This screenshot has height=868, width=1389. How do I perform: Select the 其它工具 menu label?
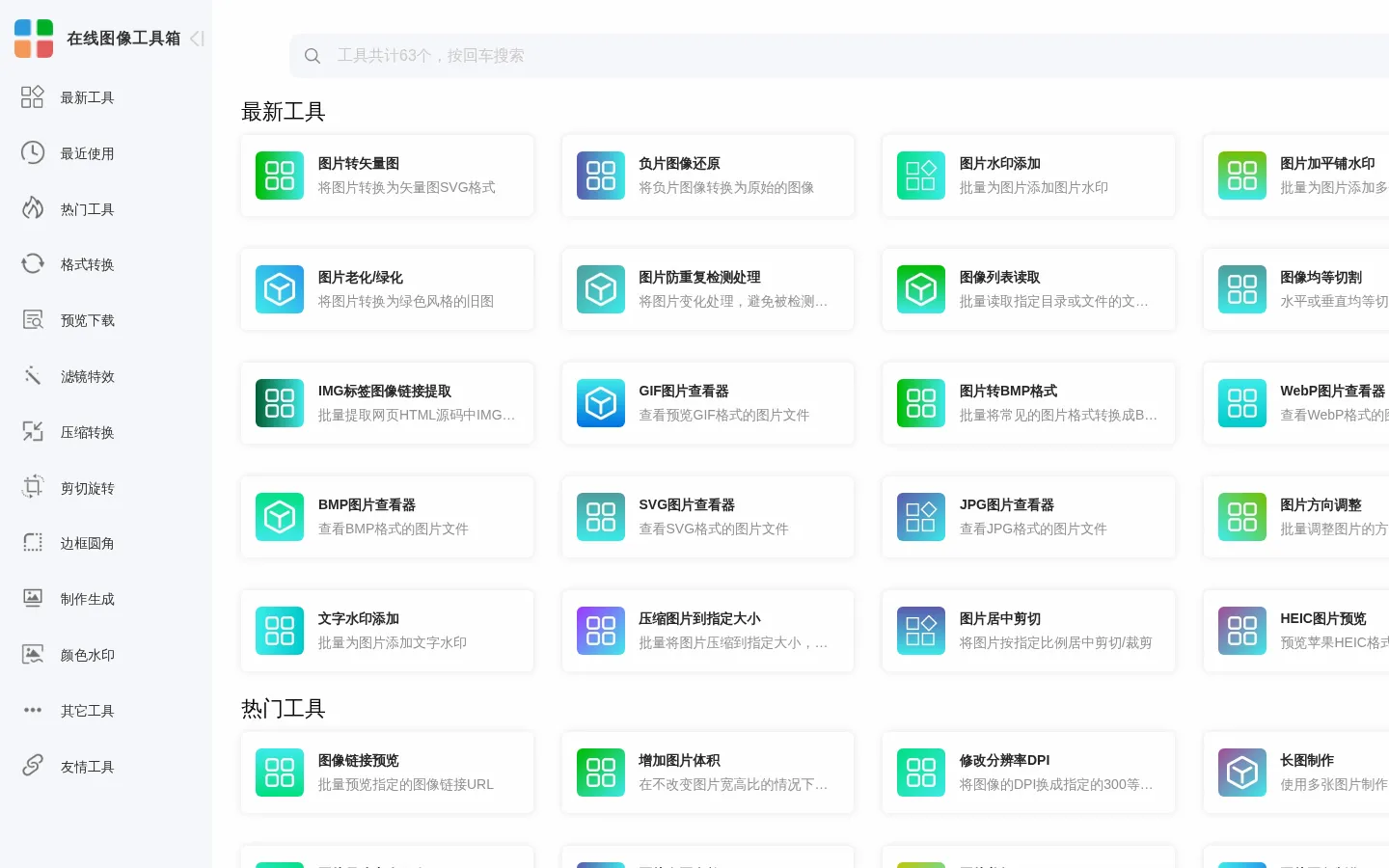click(88, 711)
